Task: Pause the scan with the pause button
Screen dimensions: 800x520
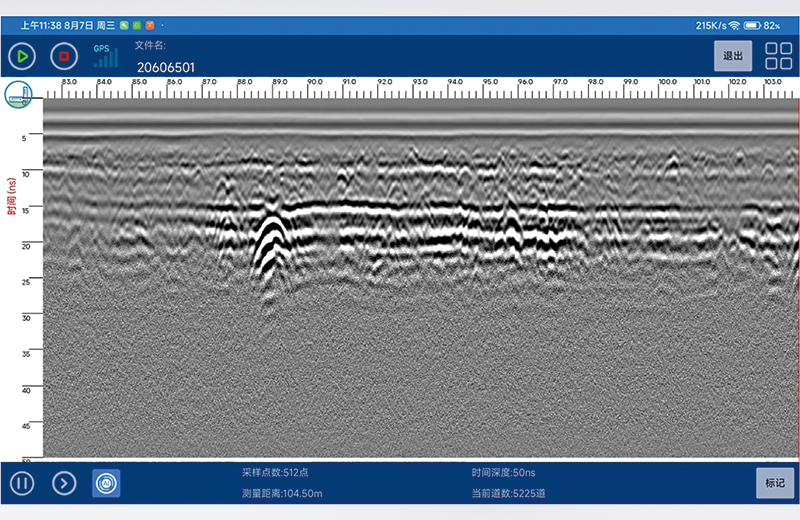Action: pyautogui.click(x=22, y=484)
